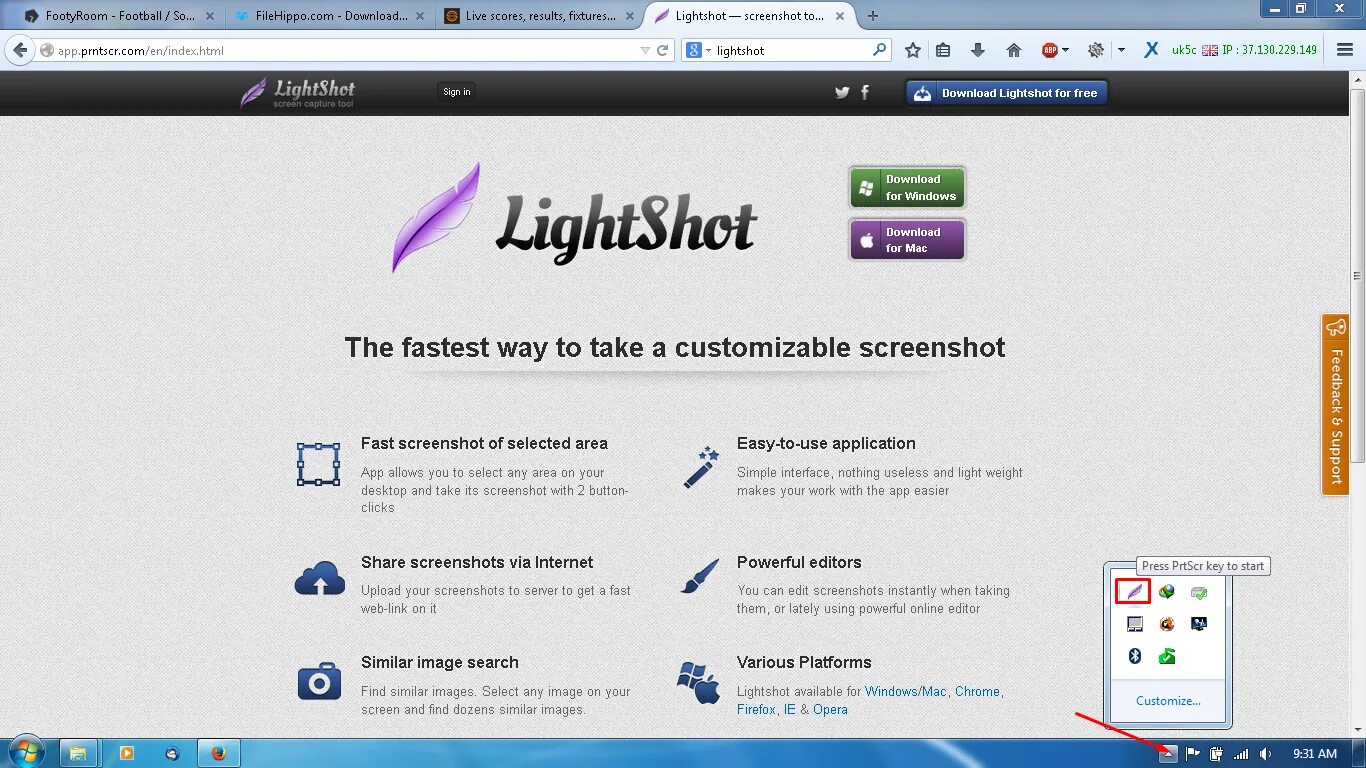Open Lightshot's Twitter page icon
Viewport: 1366px width, 768px height.
(x=842, y=92)
